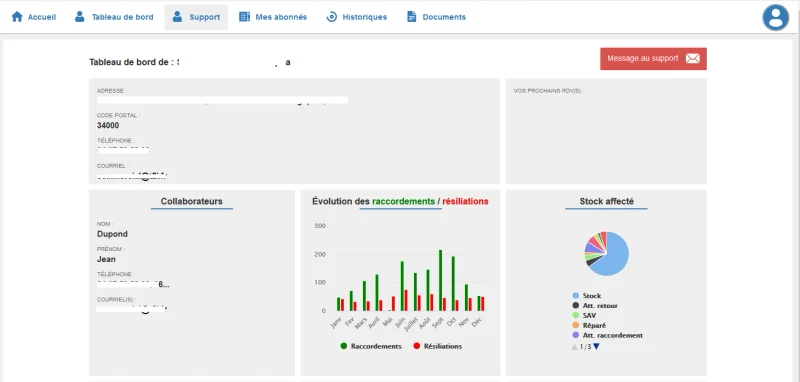Click the Collaborateurs heading
This screenshot has height=382, width=800.
pos(192,201)
